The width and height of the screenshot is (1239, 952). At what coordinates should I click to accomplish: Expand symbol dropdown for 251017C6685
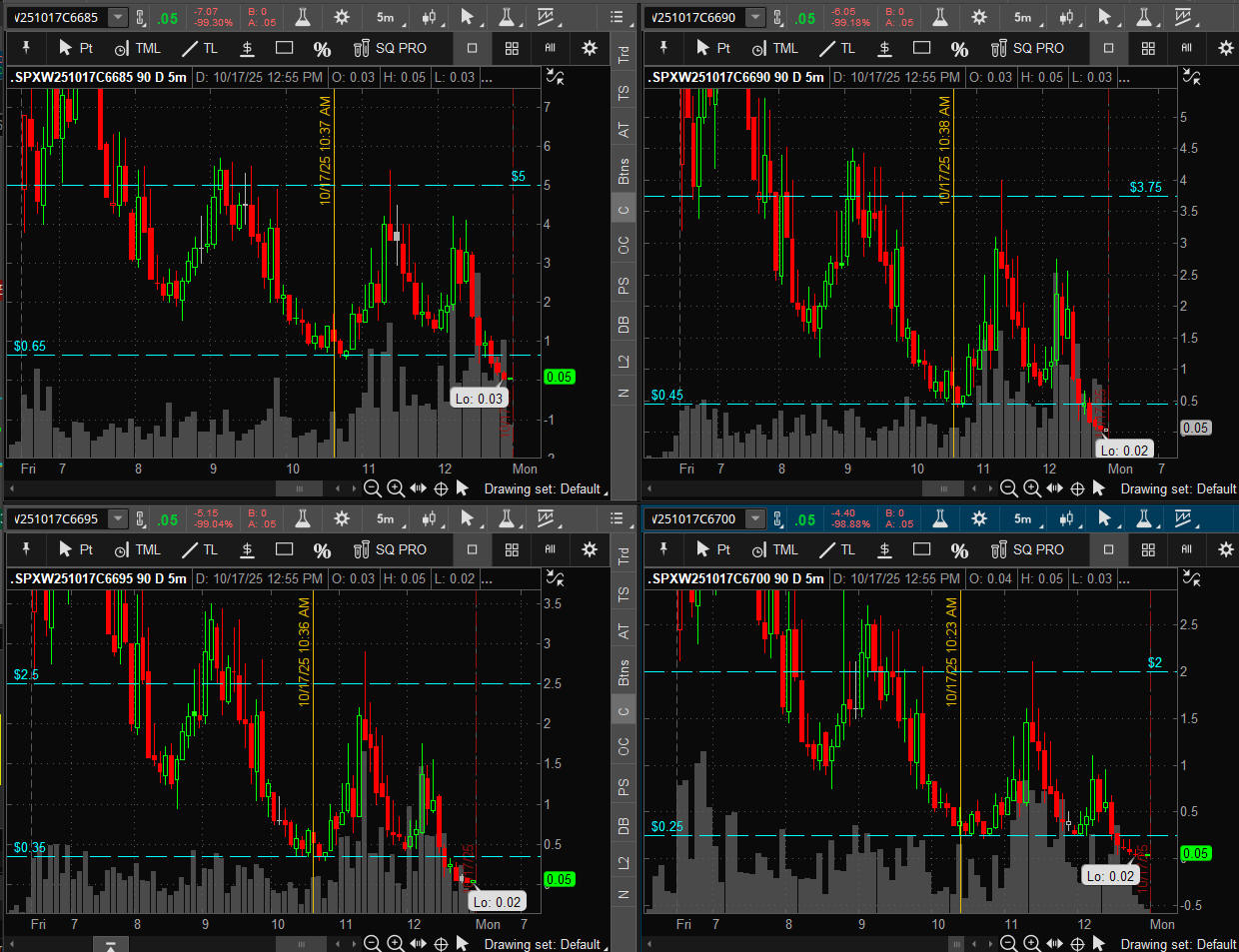click(x=118, y=17)
